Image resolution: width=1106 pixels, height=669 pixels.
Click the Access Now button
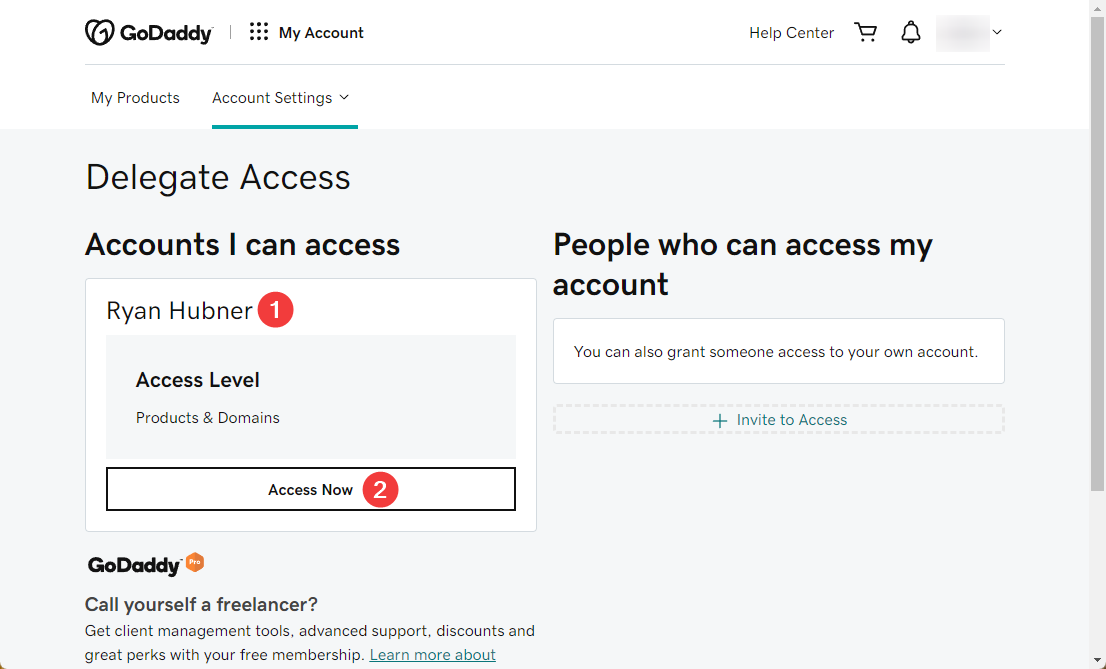pos(311,489)
